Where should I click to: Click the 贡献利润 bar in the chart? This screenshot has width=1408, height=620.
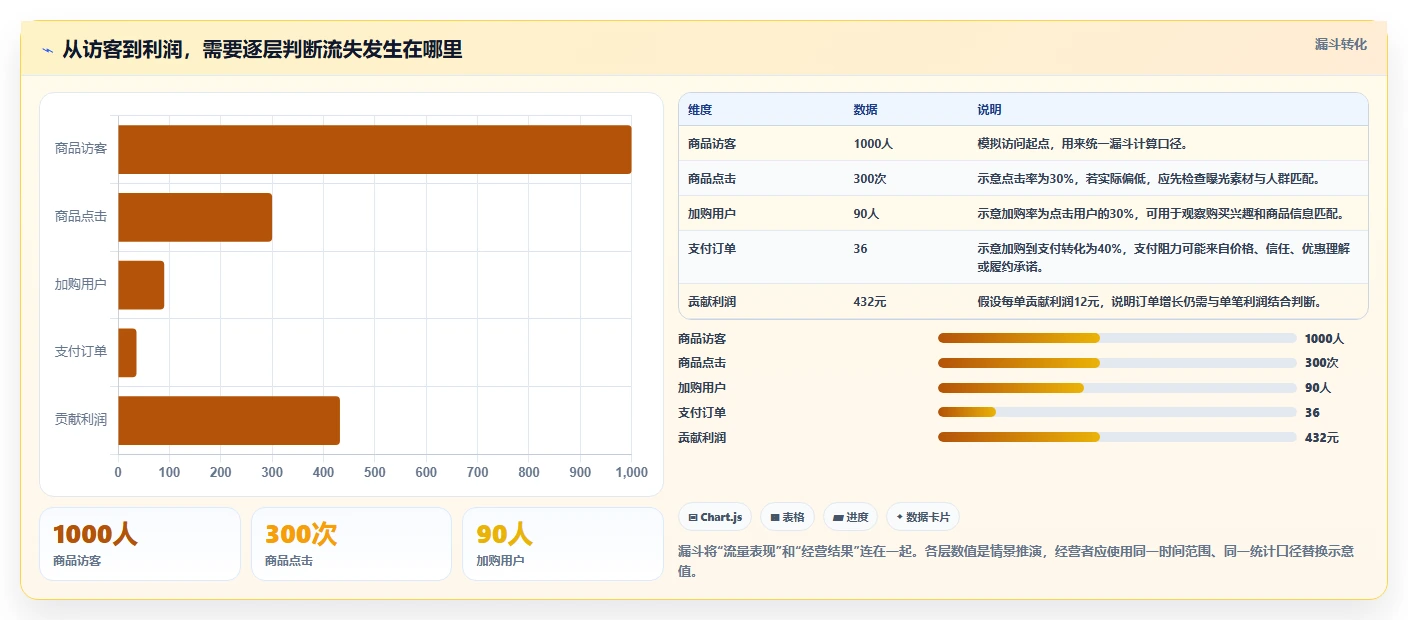click(229, 420)
